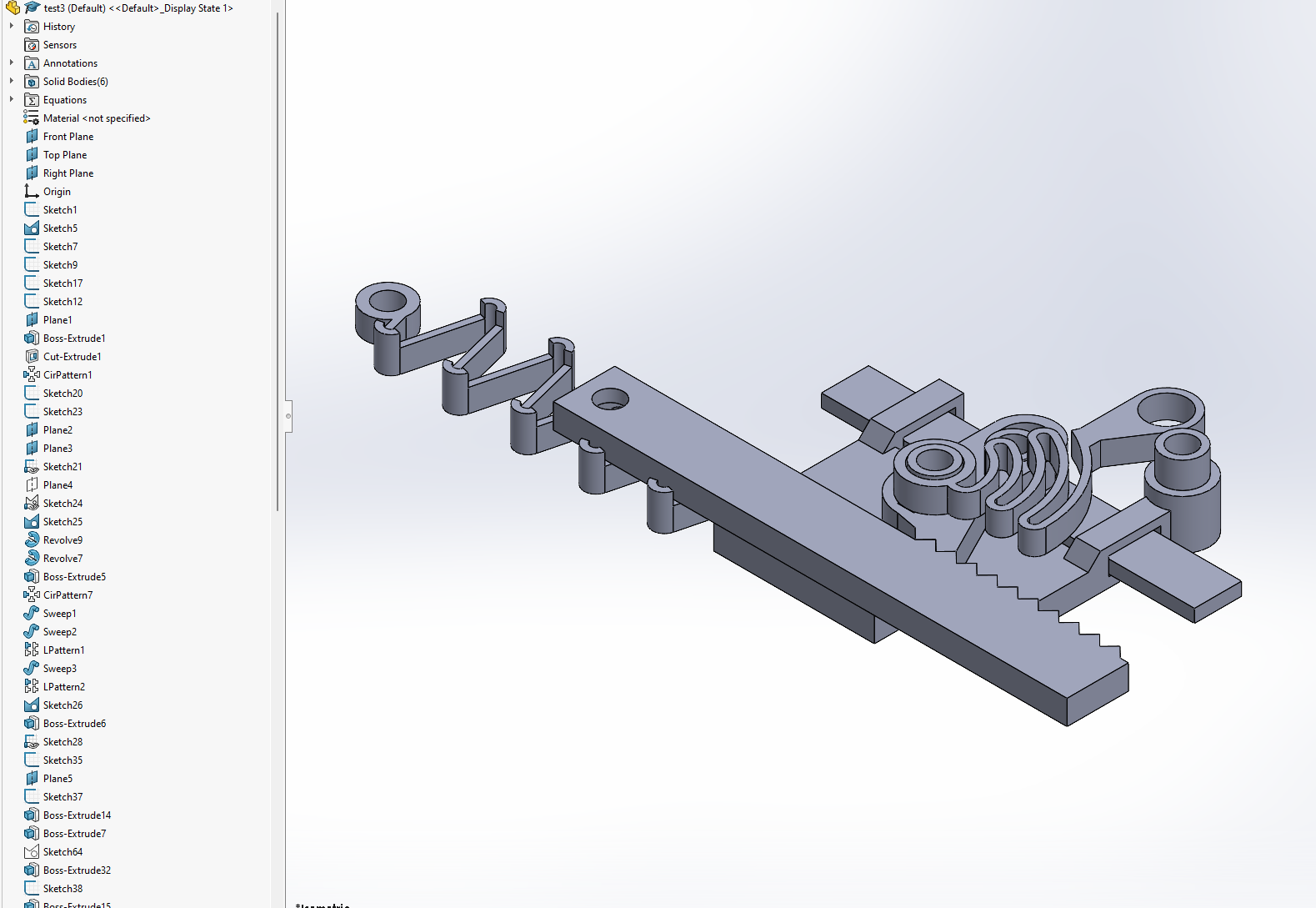Click the Solid Bodies icon
The width and height of the screenshot is (1316, 908).
click(x=32, y=82)
